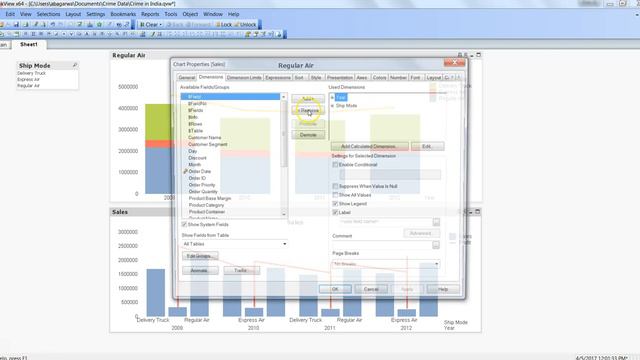Click the fields list scroll-down arrow

284,213
